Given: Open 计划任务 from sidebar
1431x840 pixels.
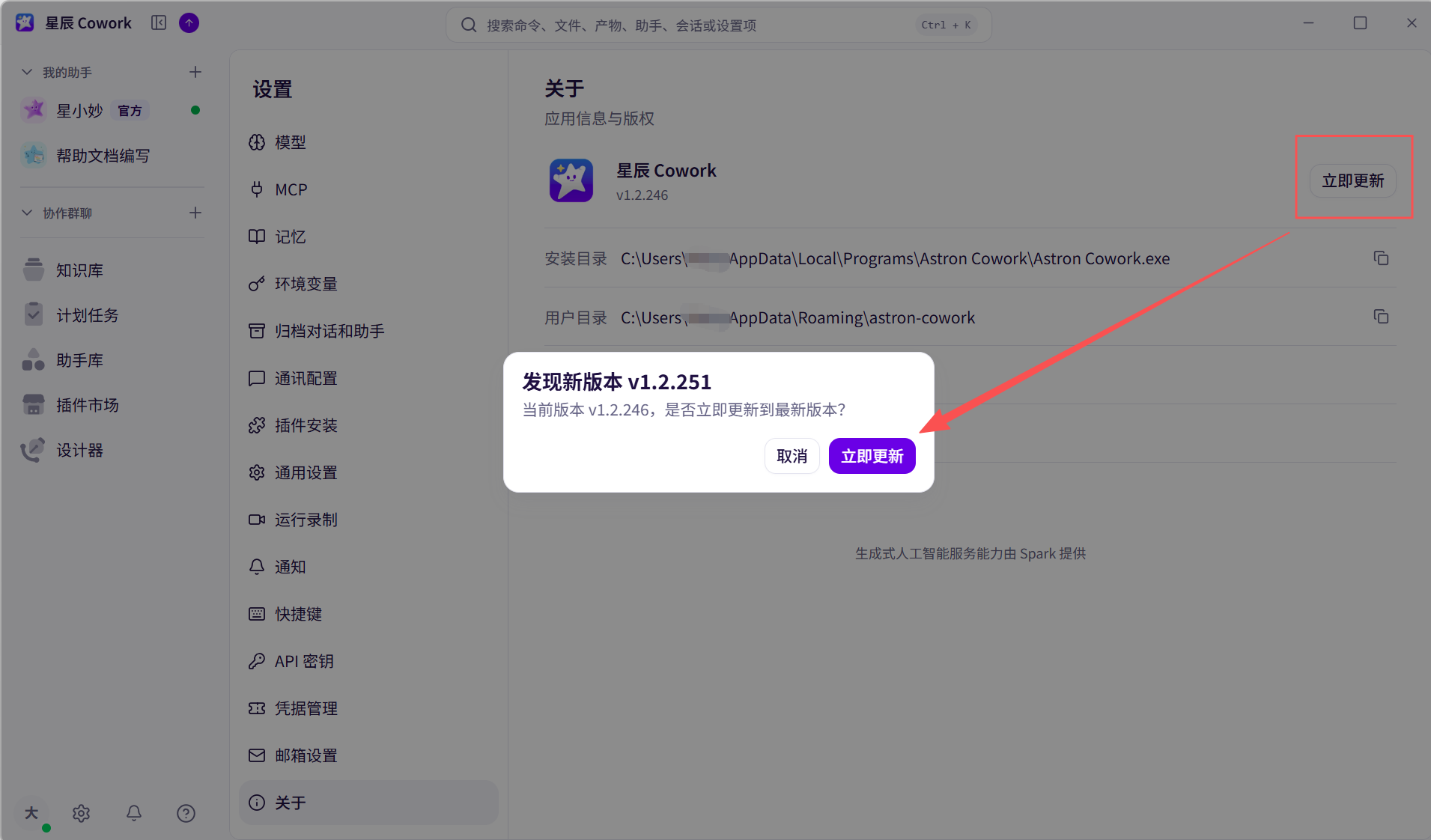Looking at the screenshot, I should [112, 315].
